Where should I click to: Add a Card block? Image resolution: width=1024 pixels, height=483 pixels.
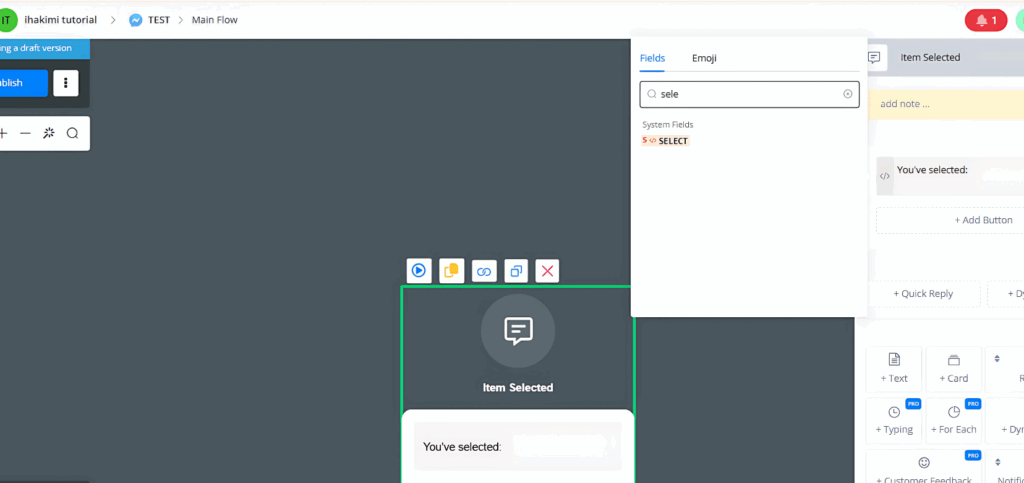click(x=954, y=368)
